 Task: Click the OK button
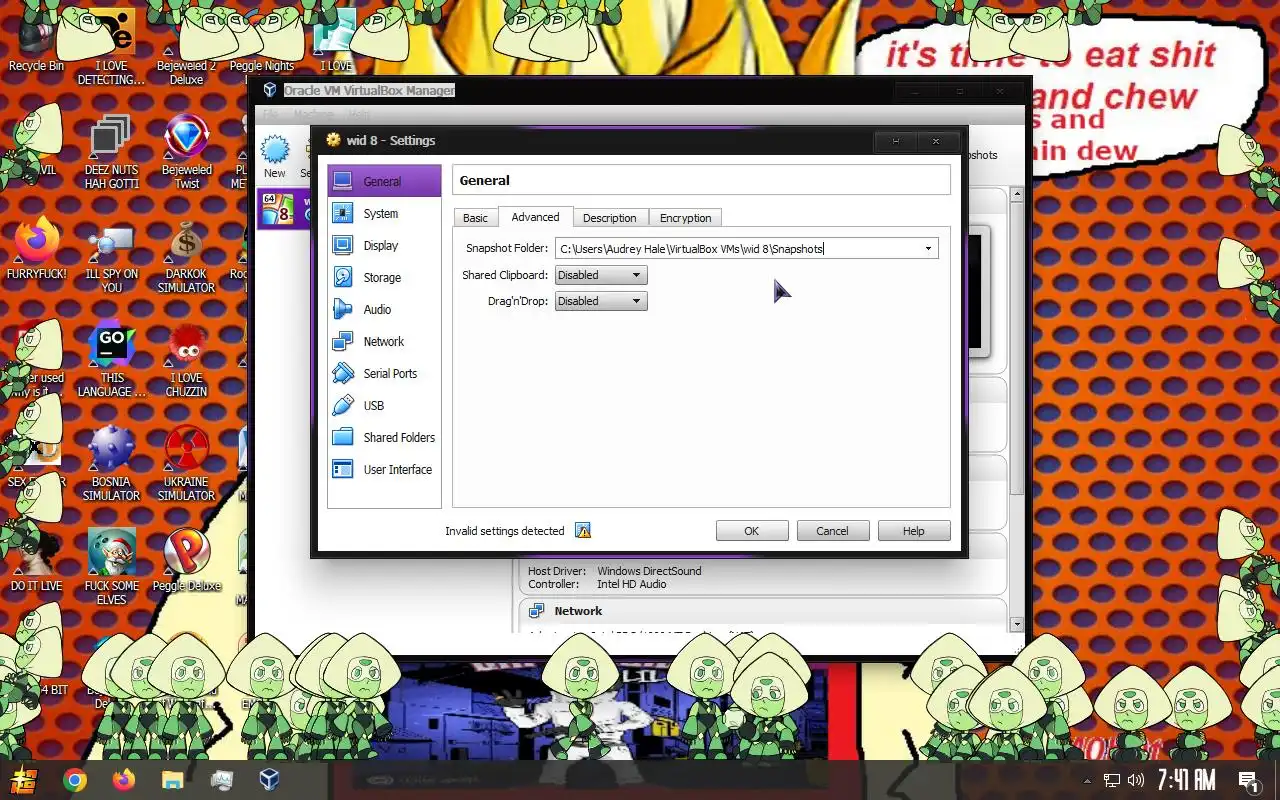[752, 531]
